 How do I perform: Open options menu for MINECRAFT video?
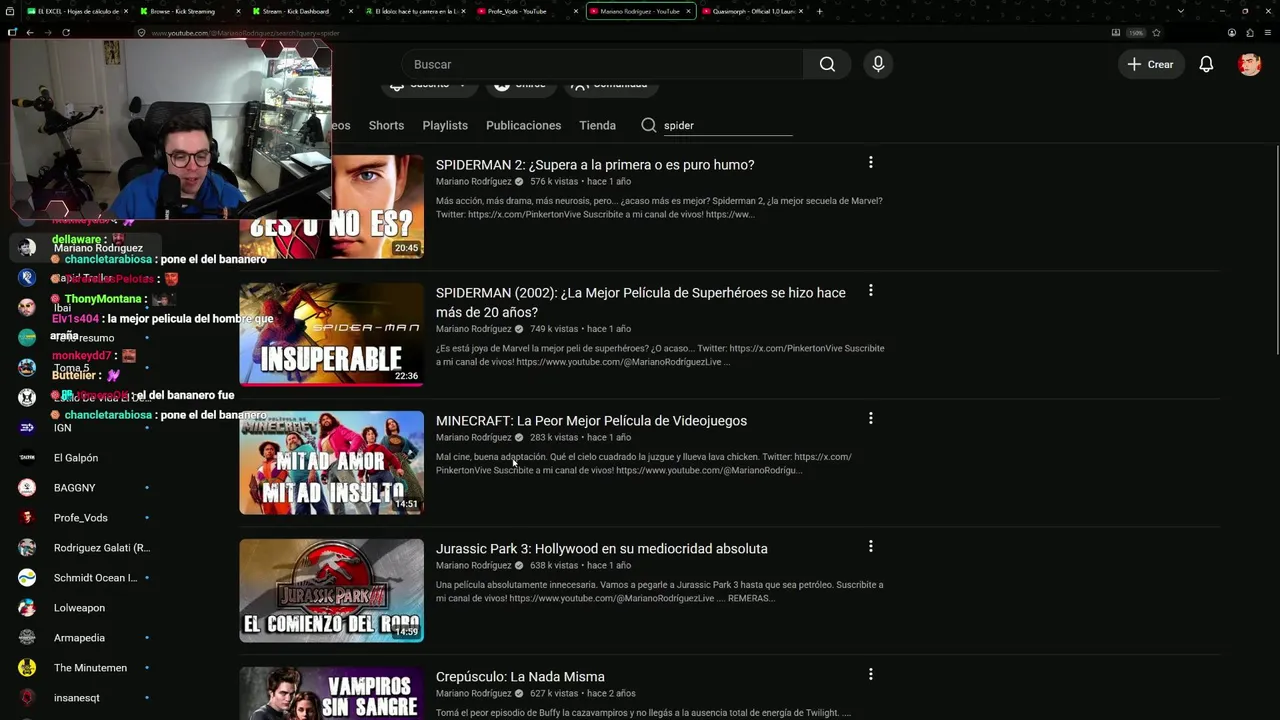[870, 418]
